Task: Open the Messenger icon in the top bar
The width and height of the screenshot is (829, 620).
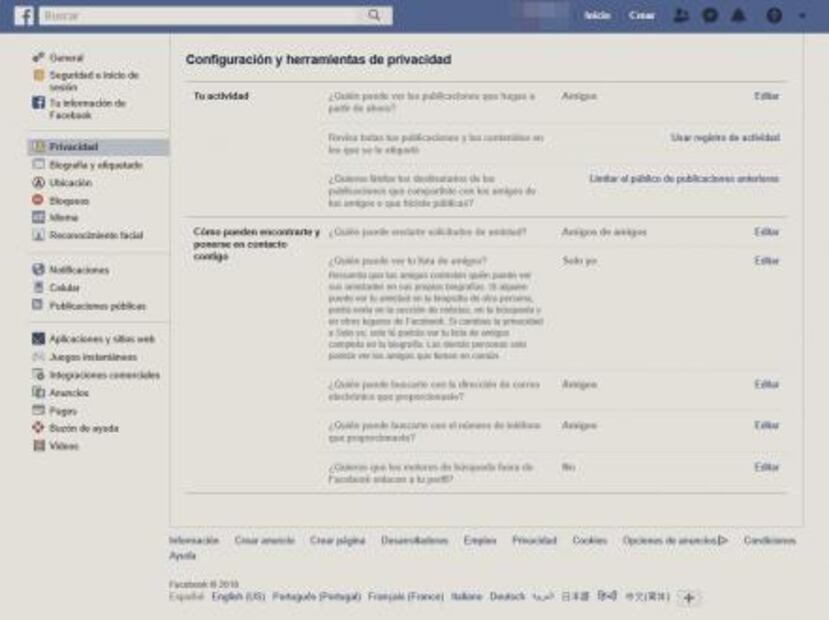Action: click(711, 14)
